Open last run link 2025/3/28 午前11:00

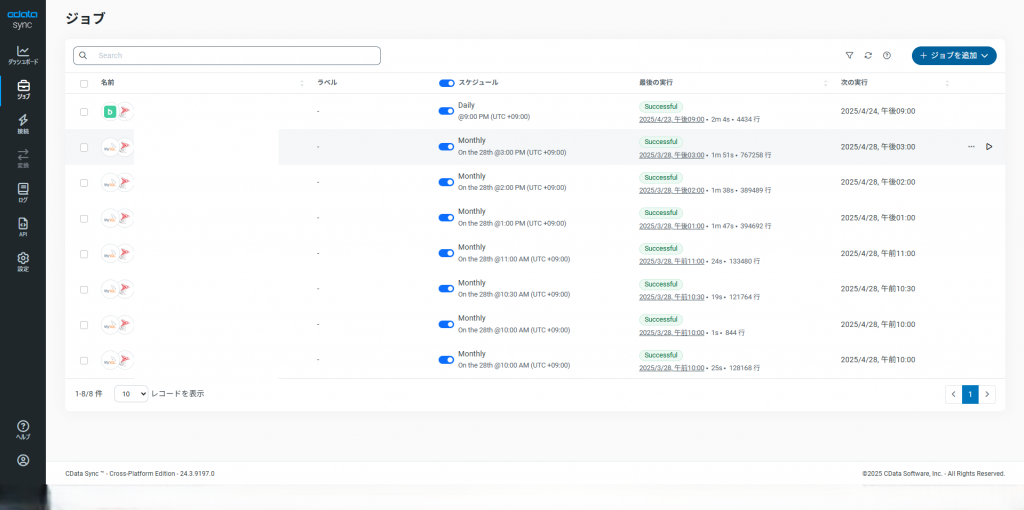click(671, 261)
